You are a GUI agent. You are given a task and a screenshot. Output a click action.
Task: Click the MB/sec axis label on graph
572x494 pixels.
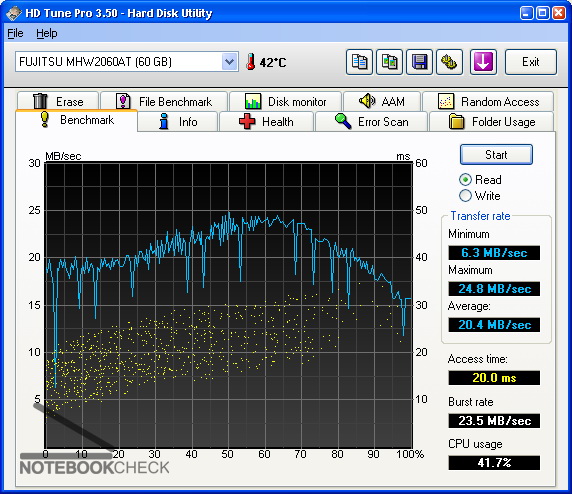[63, 156]
